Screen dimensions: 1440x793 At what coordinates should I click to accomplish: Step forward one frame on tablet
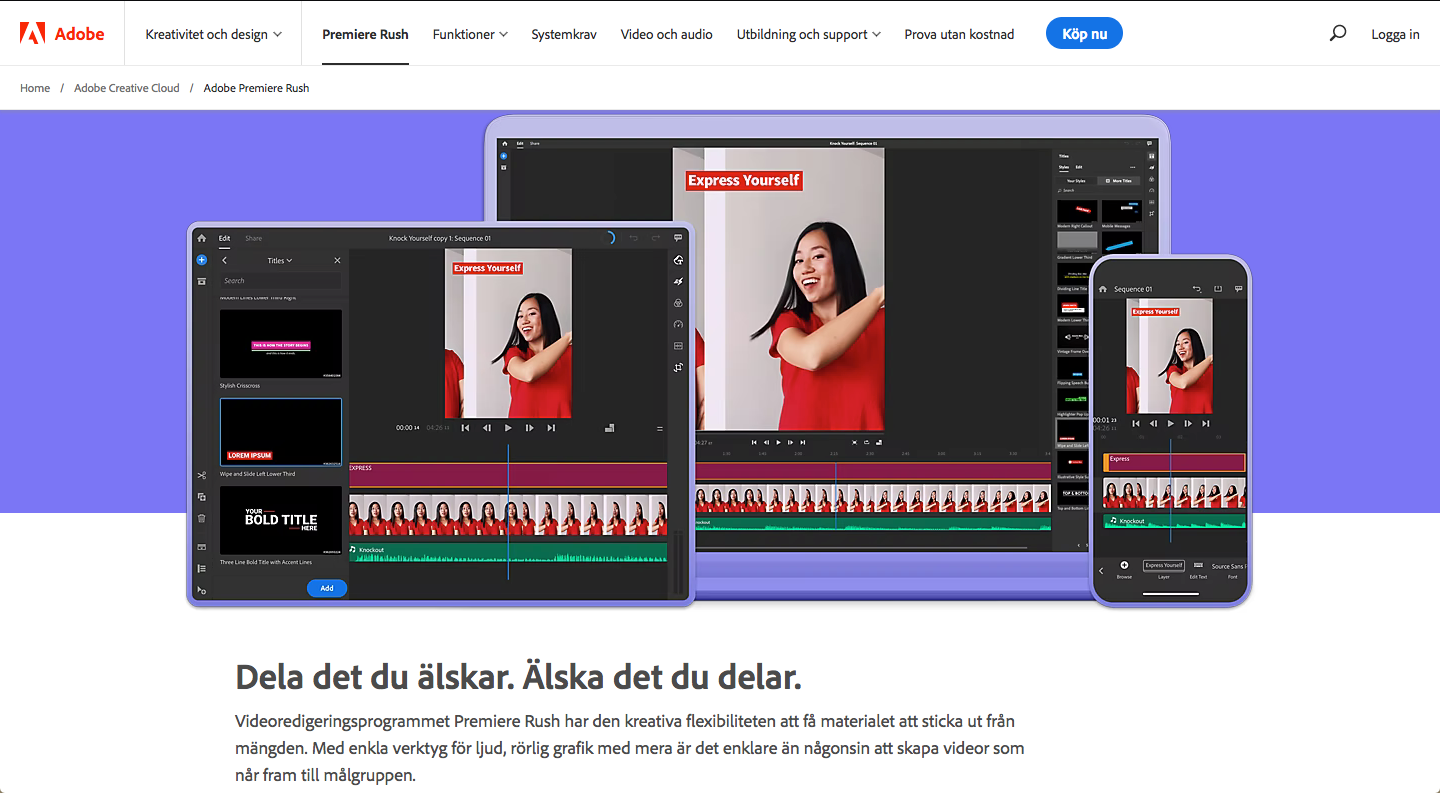pyautogui.click(x=530, y=428)
